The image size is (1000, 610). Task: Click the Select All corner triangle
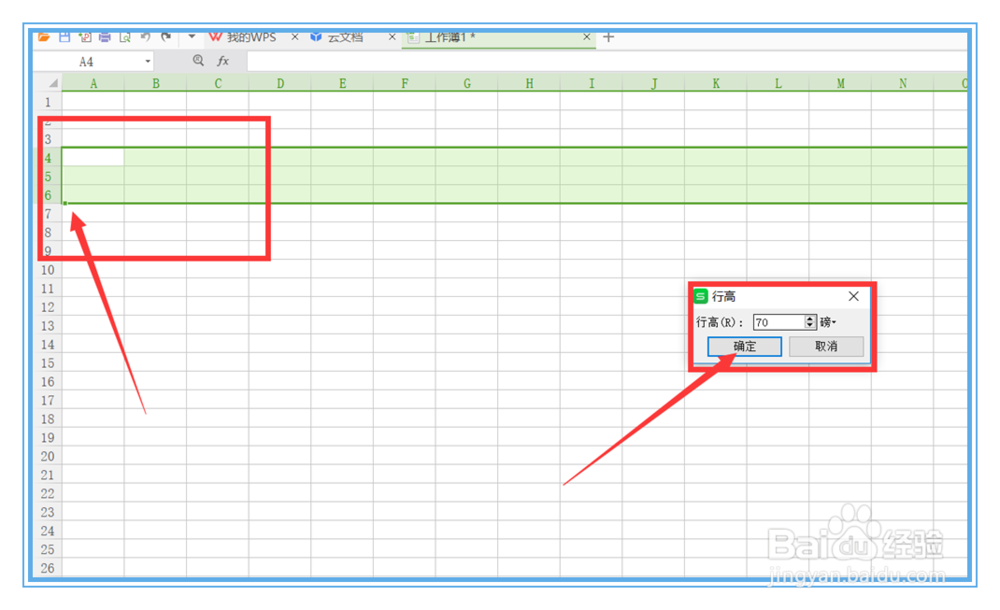point(53,84)
